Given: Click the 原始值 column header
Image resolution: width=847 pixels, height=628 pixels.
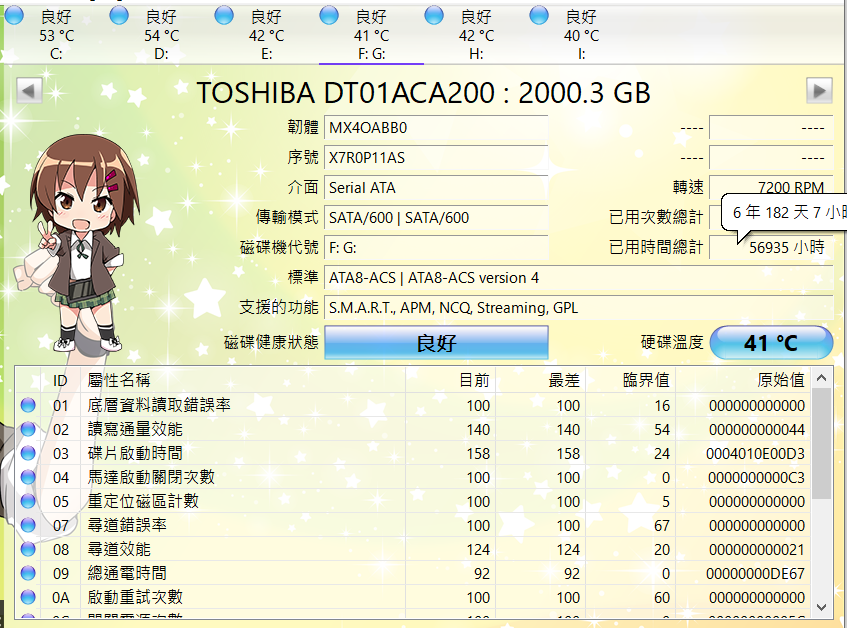Looking at the screenshot, I should 743,380.
